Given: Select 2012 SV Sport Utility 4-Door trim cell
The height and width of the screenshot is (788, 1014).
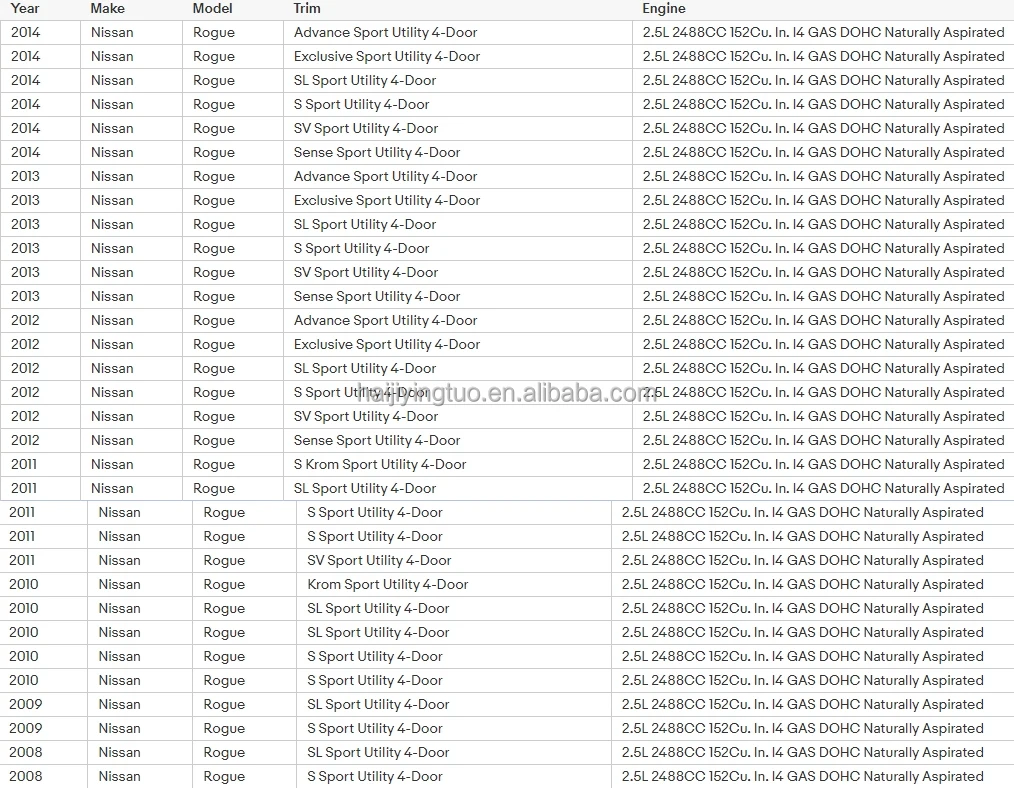Looking at the screenshot, I should [x=458, y=416].
